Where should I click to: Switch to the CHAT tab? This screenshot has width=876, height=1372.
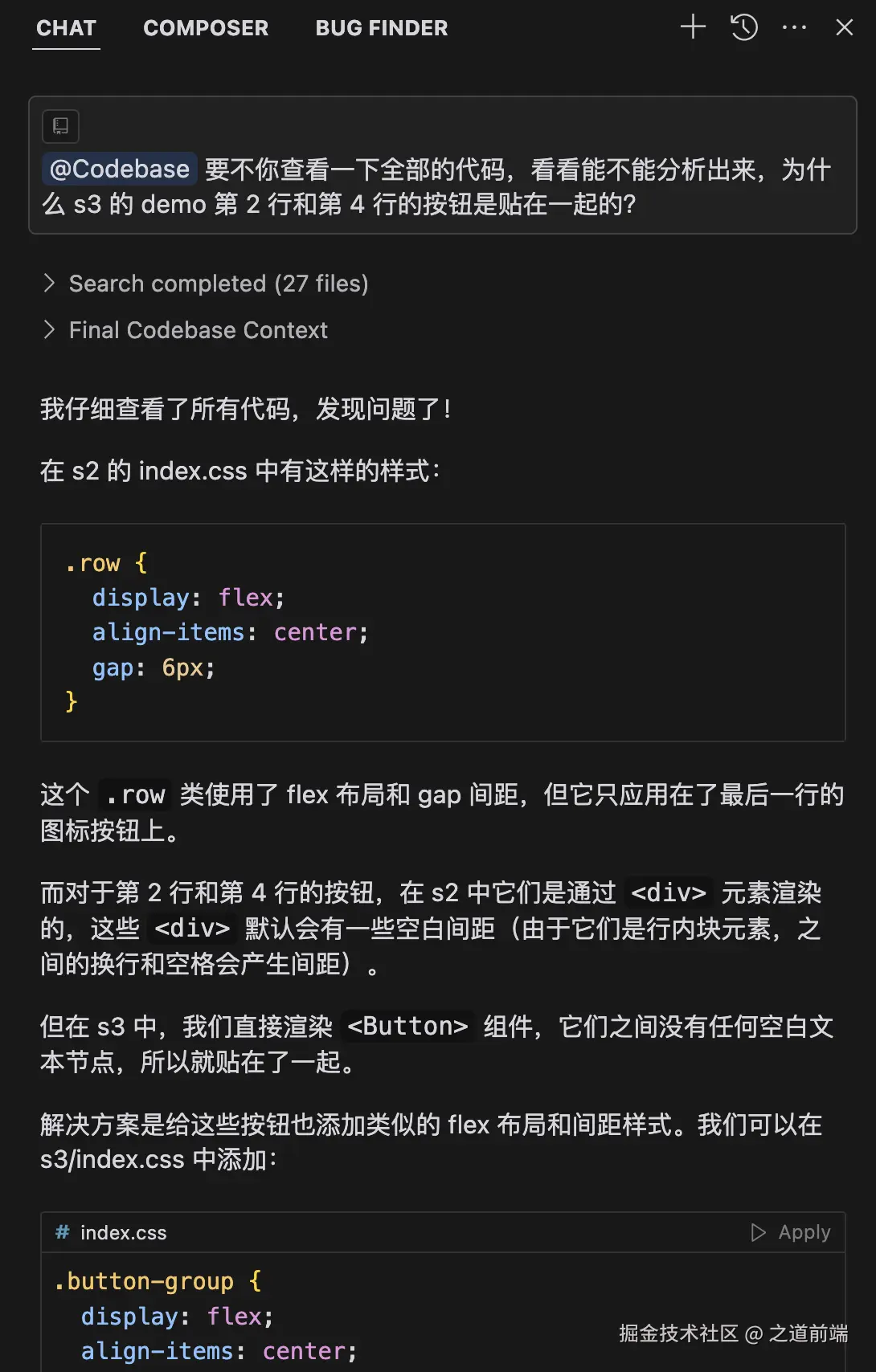pos(66,28)
